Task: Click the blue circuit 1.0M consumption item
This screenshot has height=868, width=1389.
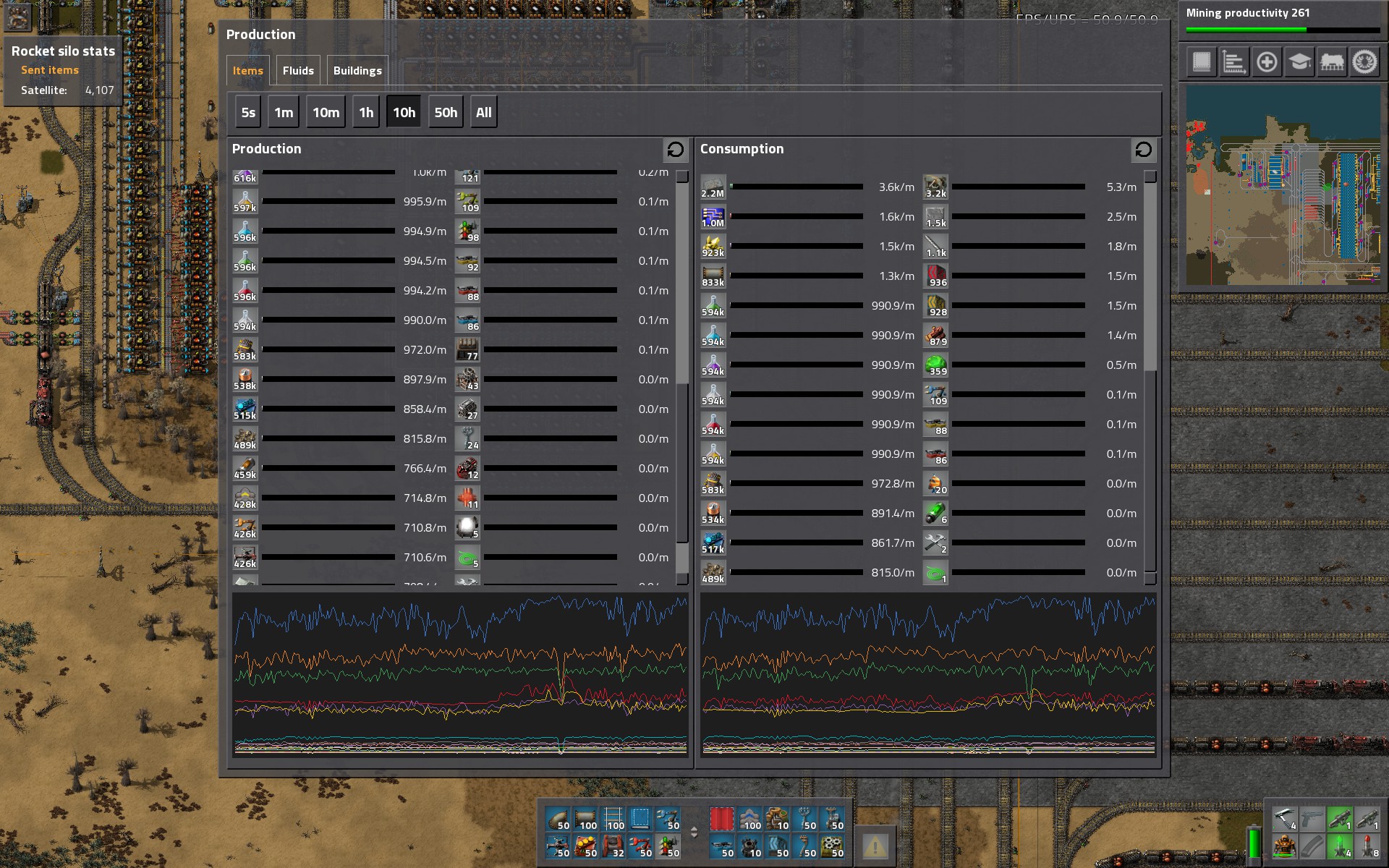Action: (x=713, y=216)
